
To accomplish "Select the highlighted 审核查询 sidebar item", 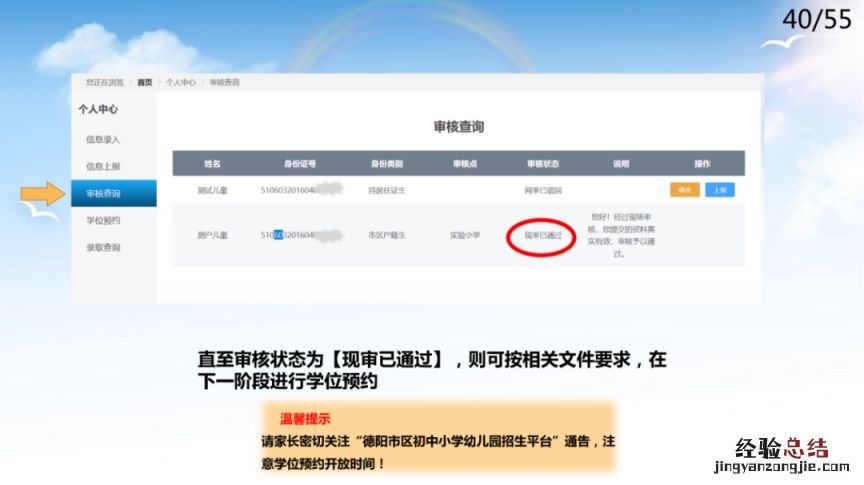I will coord(114,193).
